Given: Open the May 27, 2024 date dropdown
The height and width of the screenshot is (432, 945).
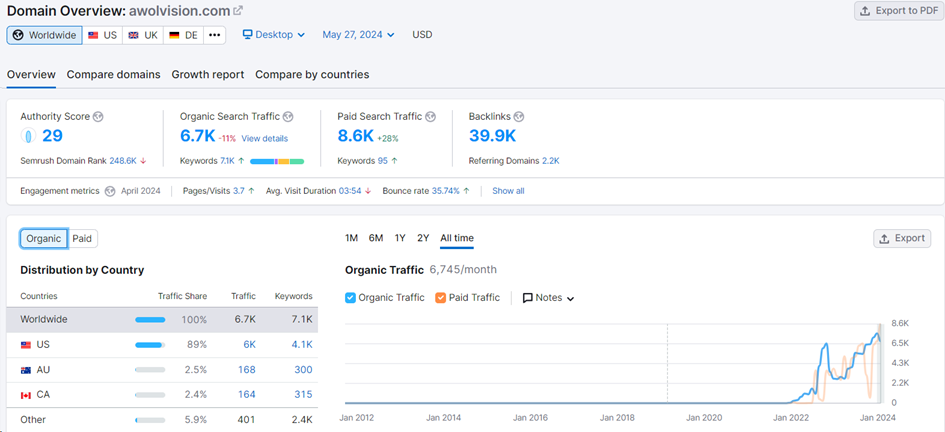Looking at the screenshot, I should pyautogui.click(x=358, y=35).
